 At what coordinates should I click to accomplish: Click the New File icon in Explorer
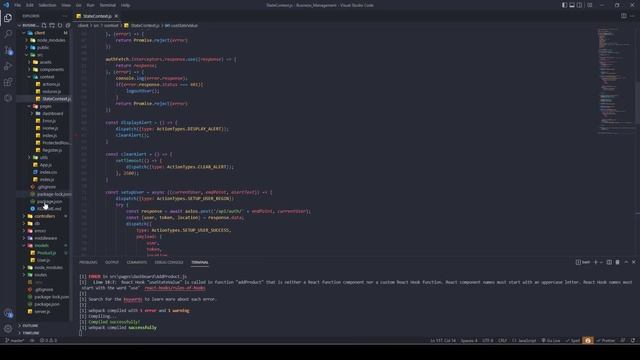(x=44, y=25)
